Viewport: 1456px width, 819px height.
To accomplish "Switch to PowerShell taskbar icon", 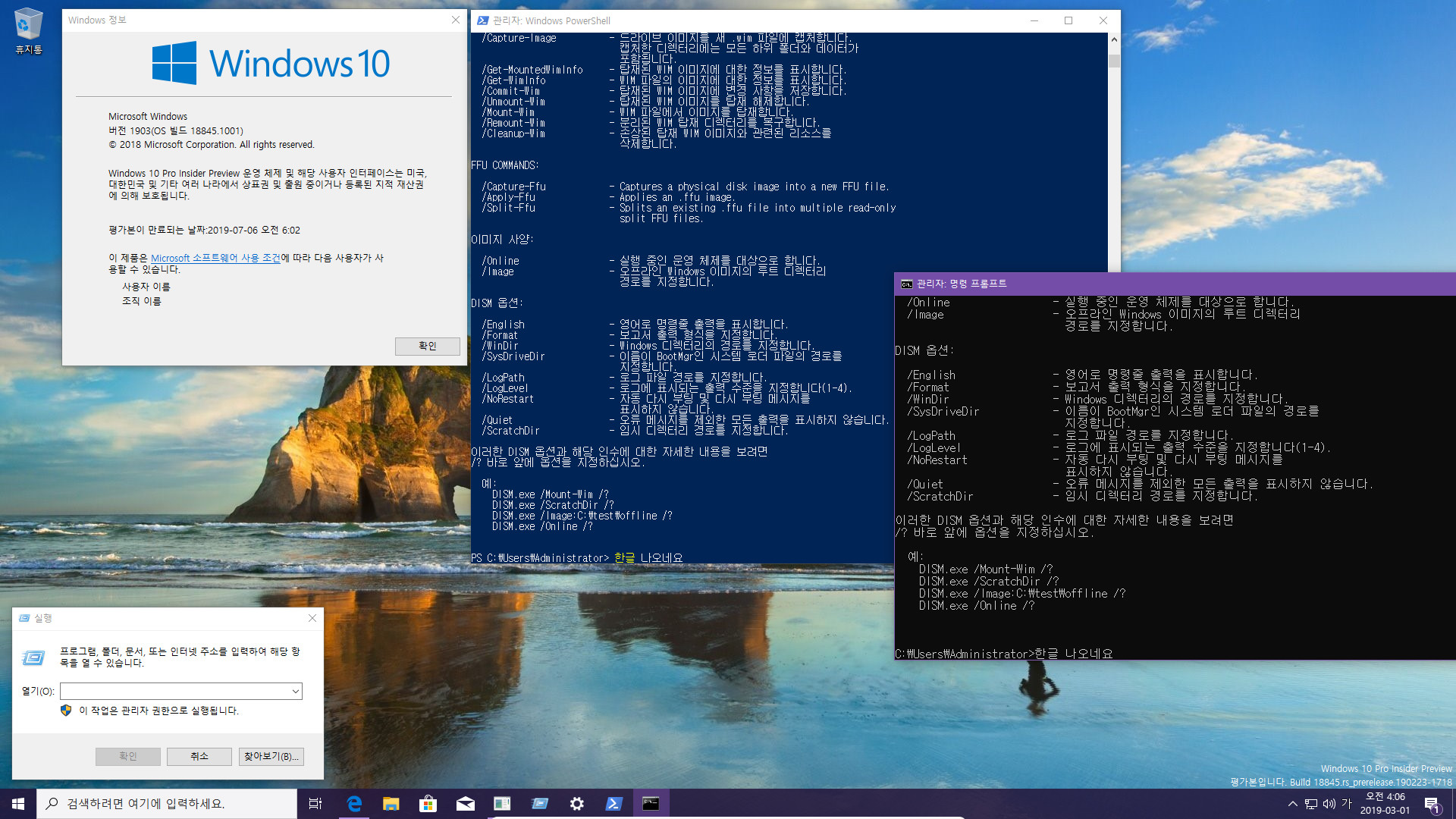I will 613,804.
